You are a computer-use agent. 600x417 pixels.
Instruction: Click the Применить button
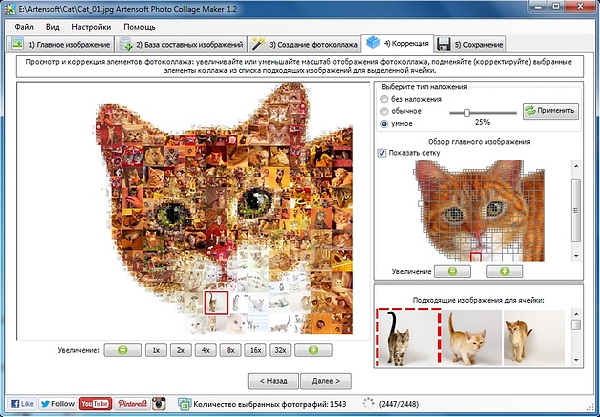pos(551,111)
